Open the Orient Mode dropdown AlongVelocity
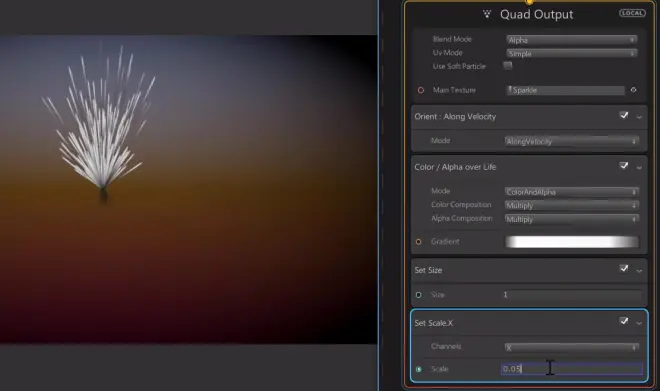660x391 pixels. pos(572,141)
